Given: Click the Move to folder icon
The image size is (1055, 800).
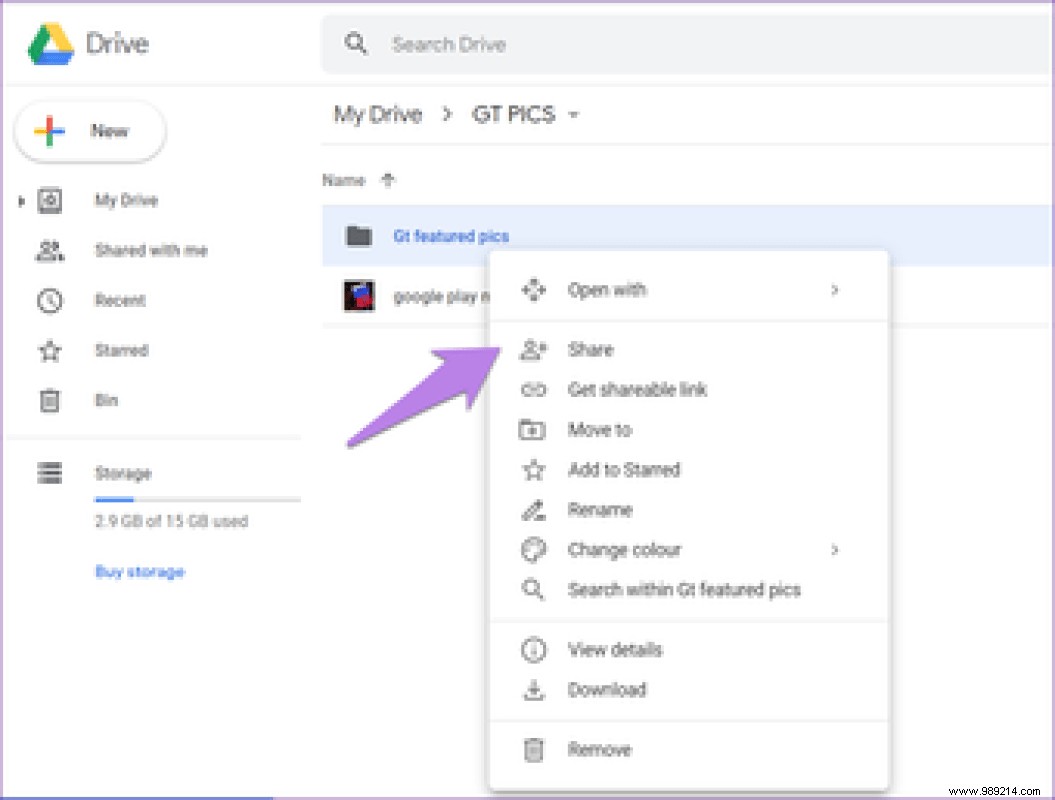Looking at the screenshot, I should [534, 429].
